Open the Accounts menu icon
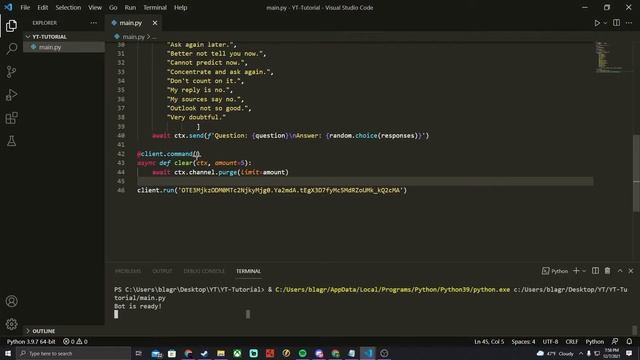This screenshot has height=360, width=640. click(x=11, y=301)
